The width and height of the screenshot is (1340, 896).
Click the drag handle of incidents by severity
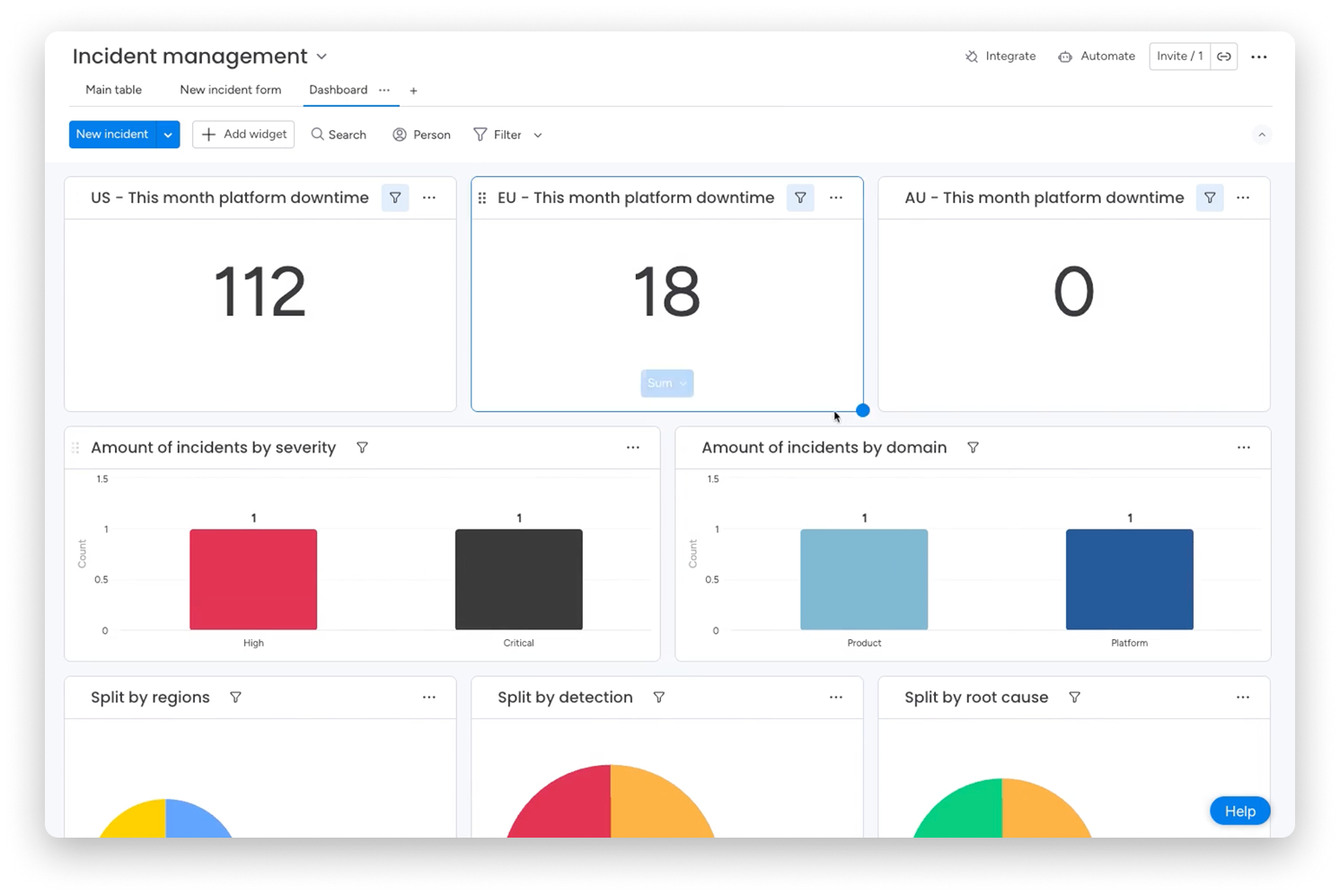tap(75, 447)
